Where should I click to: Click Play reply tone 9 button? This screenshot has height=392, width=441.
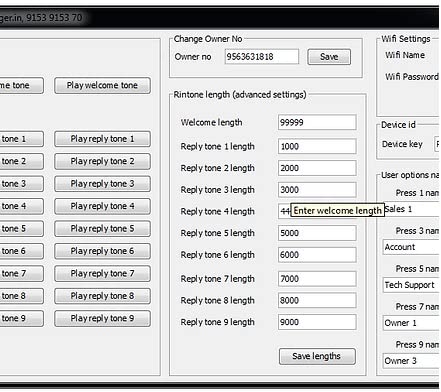pyautogui.click(x=102, y=318)
